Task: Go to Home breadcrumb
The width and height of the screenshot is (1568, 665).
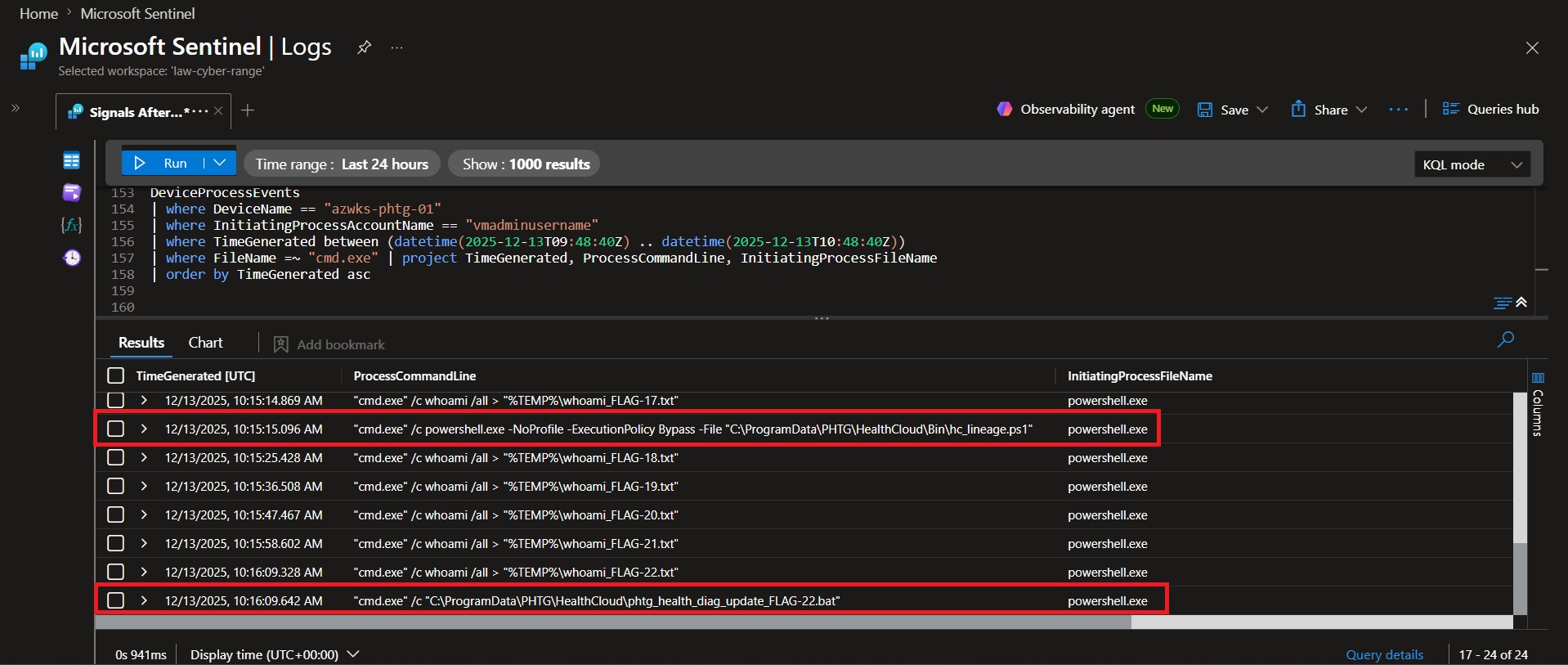Action: pyautogui.click(x=38, y=14)
